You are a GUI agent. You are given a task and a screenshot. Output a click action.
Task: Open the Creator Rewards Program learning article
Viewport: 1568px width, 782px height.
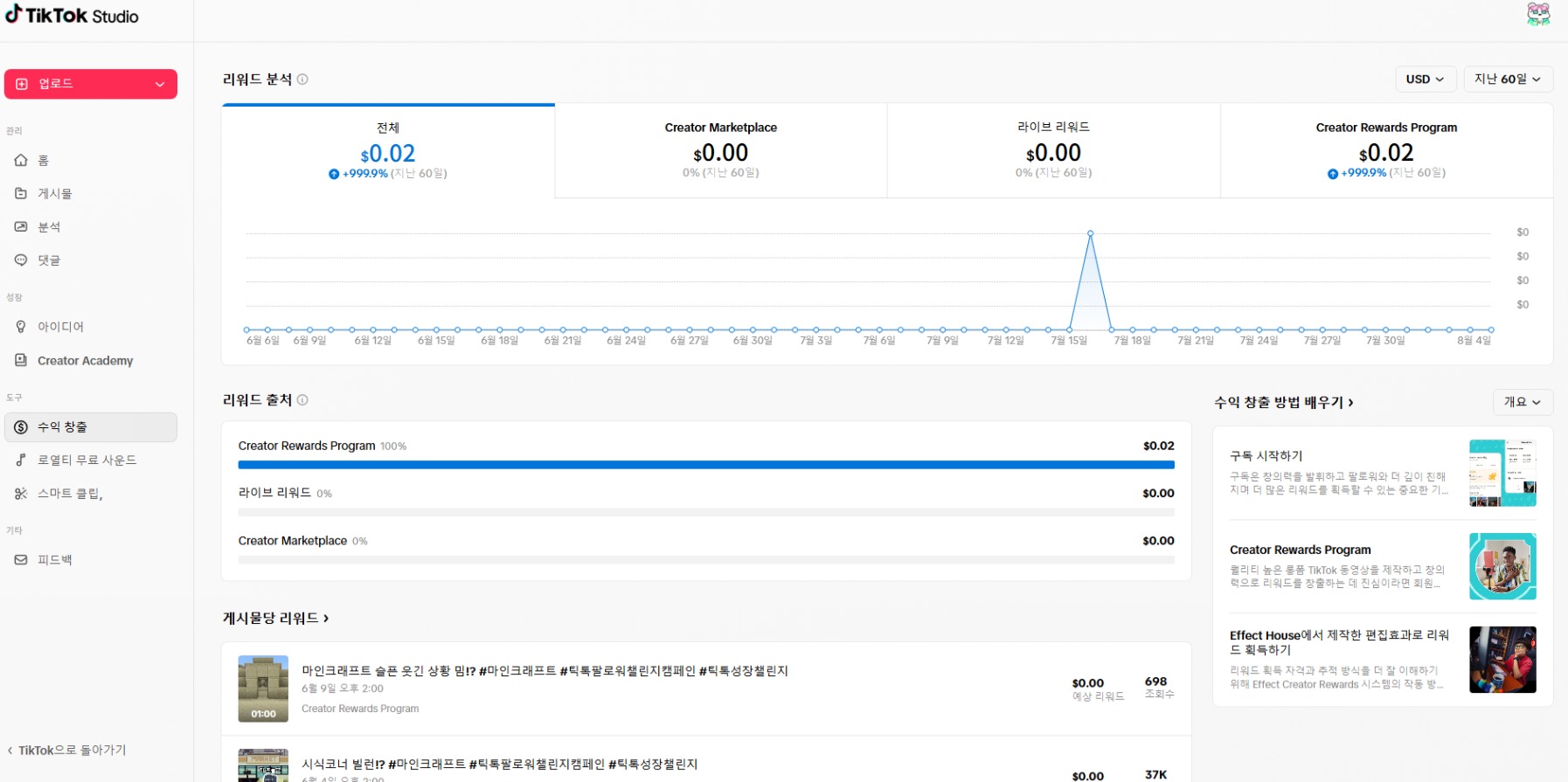[1383, 566]
